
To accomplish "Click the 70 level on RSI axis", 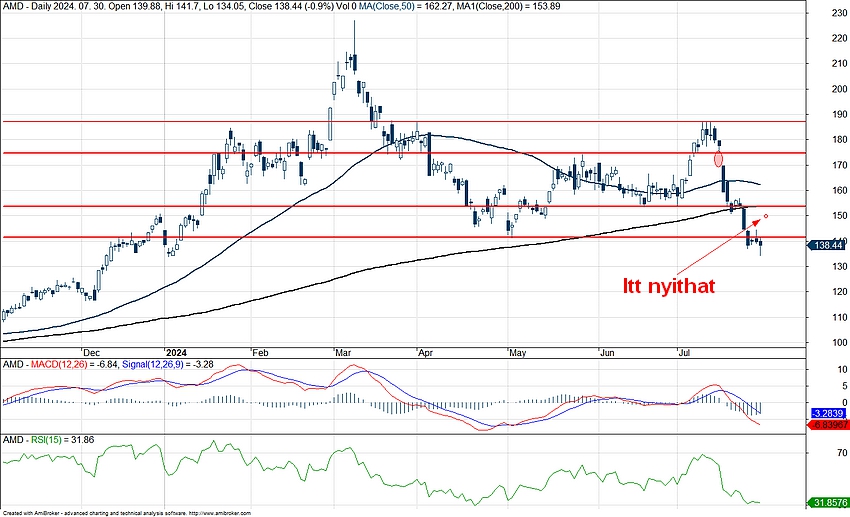I will point(842,453).
